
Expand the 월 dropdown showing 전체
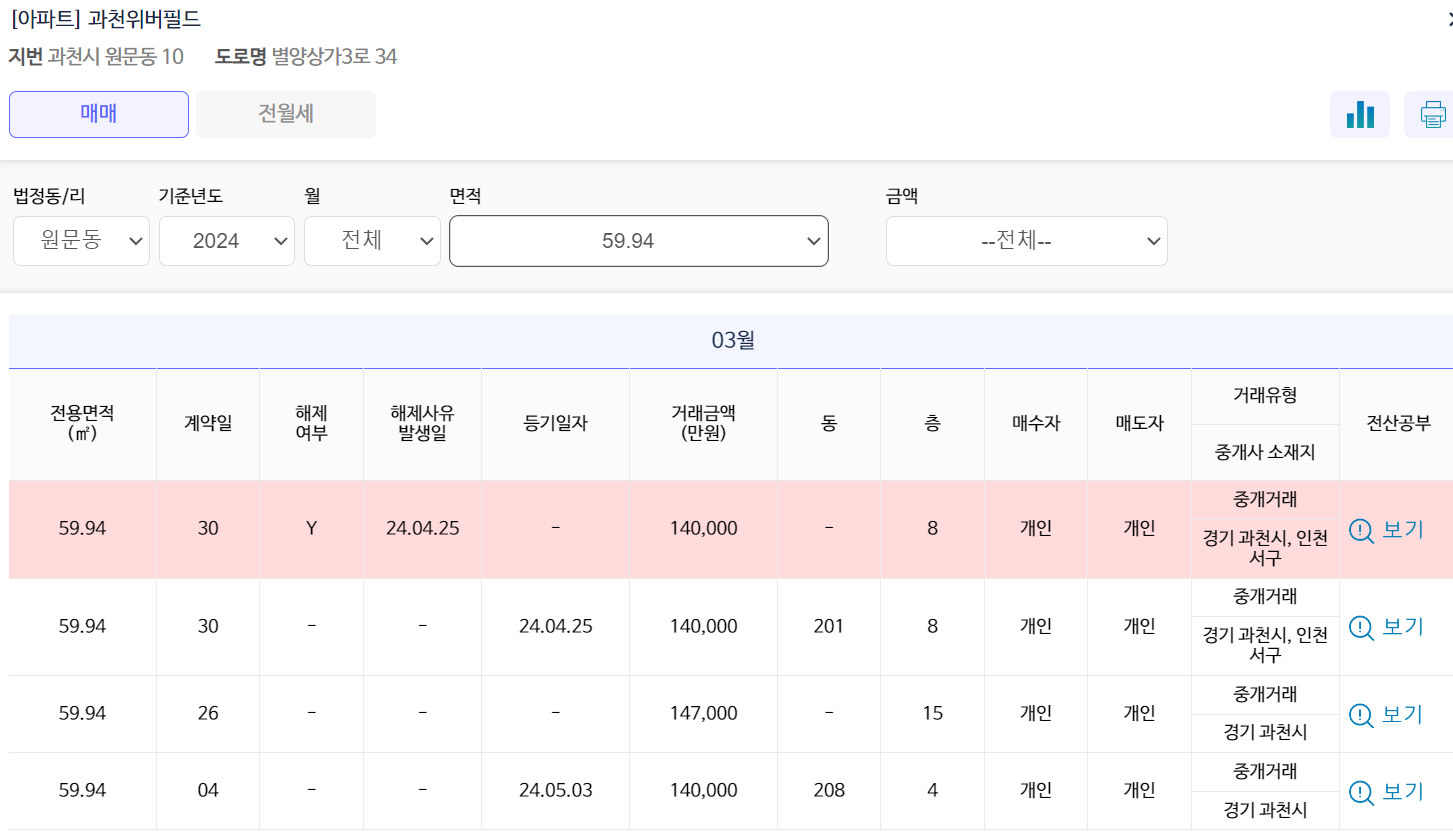pos(372,241)
